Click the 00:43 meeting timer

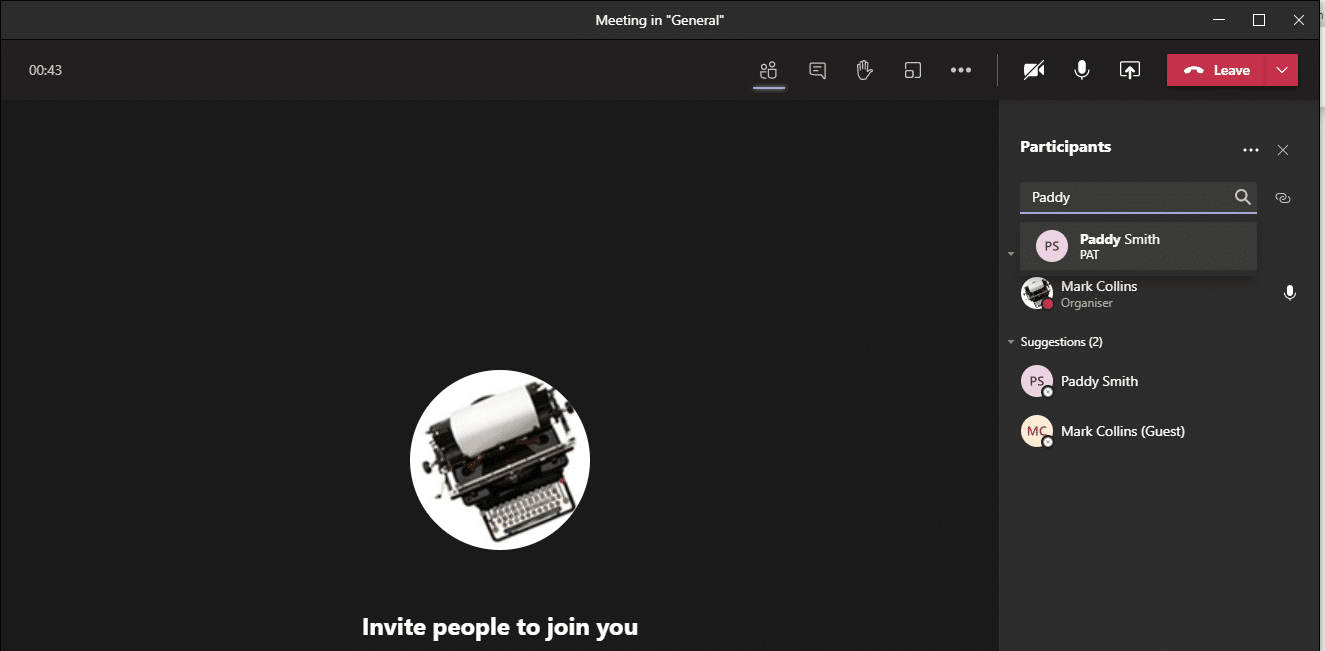[x=45, y=70]
